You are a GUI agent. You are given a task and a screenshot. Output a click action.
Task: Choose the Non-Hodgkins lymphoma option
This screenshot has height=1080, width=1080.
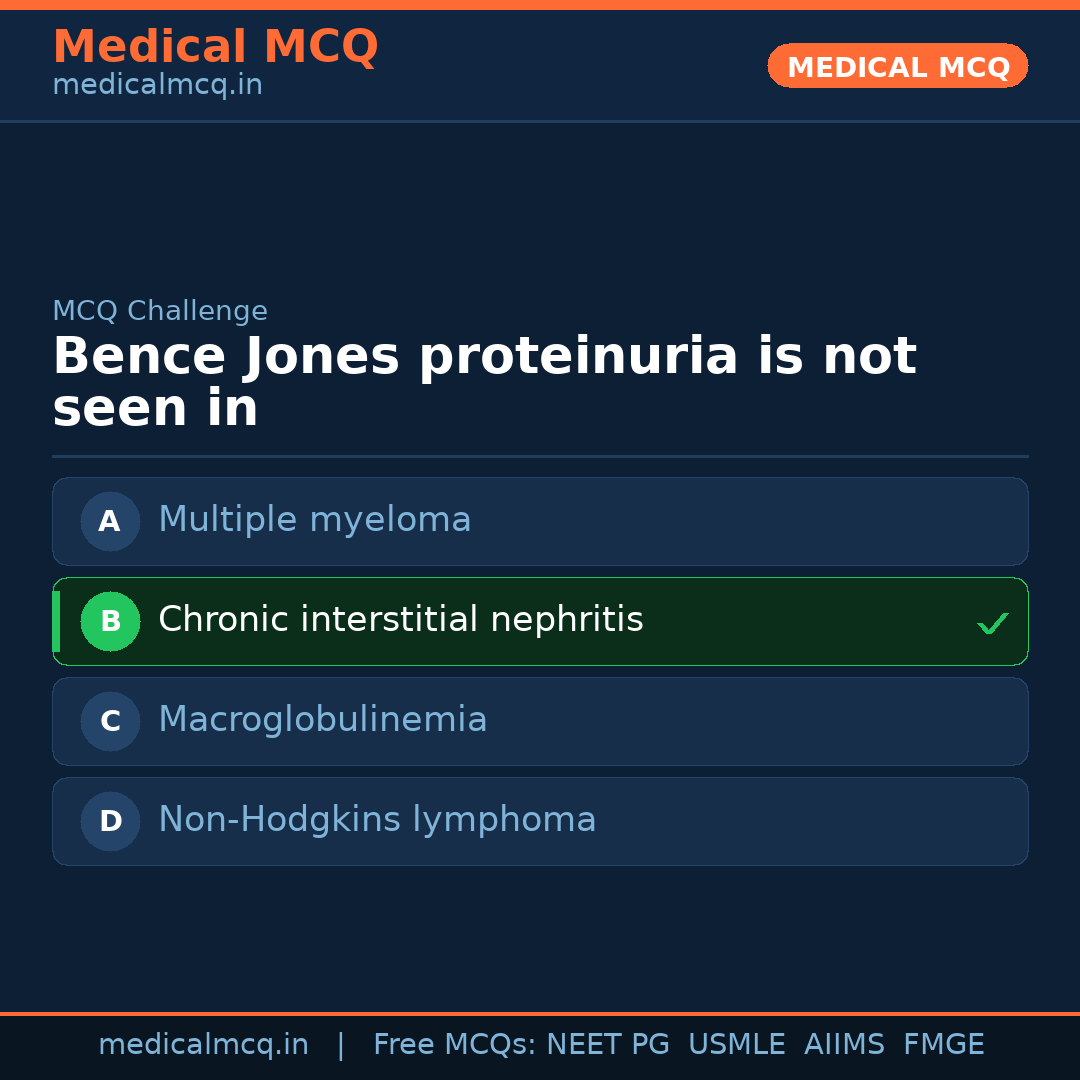point(377,820)
